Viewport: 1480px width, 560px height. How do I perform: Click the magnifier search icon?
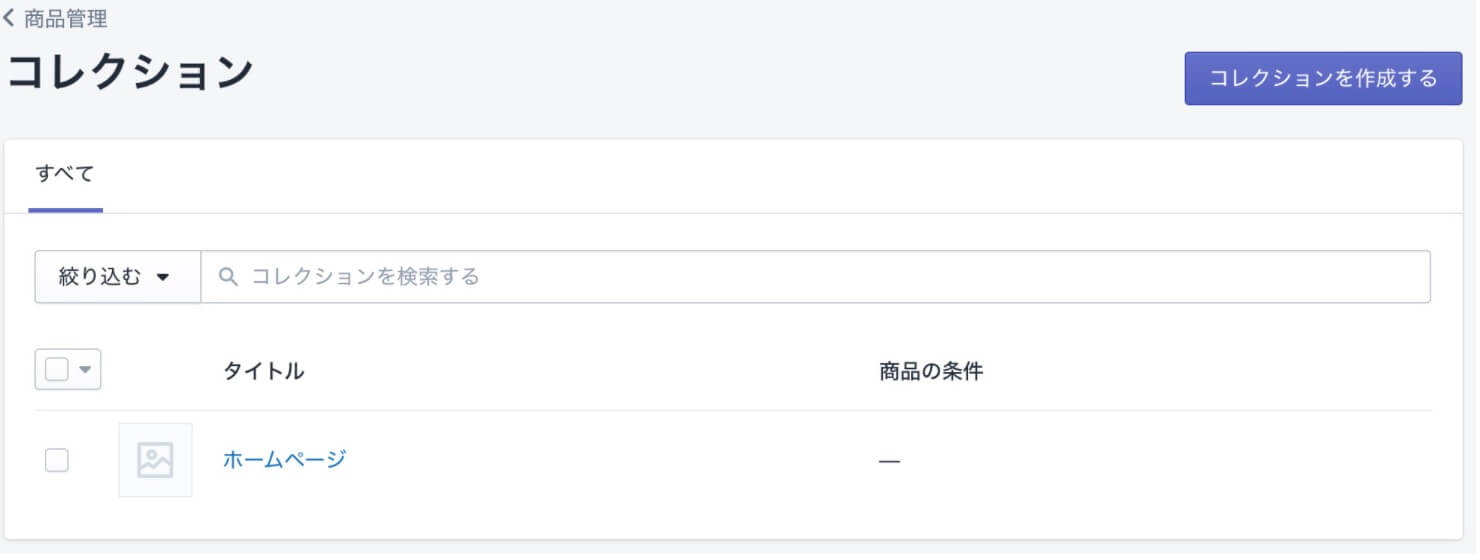click(x=228, y=277)
